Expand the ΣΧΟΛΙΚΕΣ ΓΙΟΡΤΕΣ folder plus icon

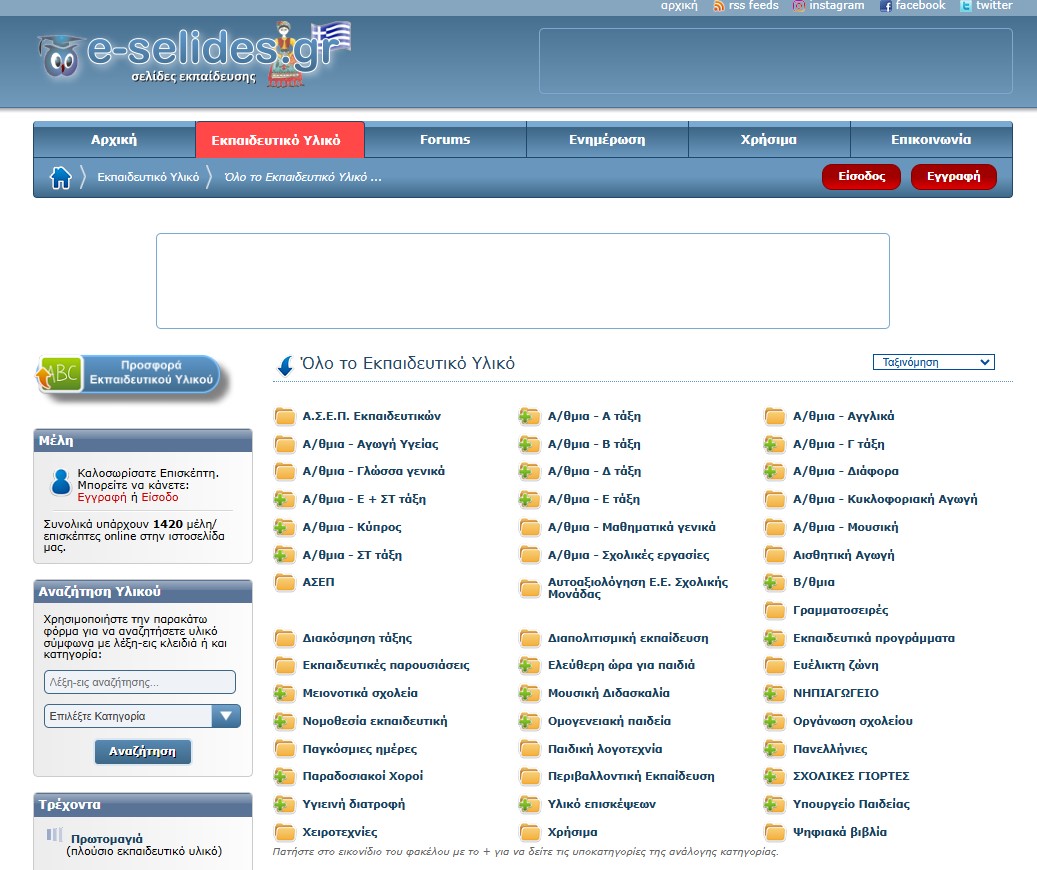(x=774, y=776)
